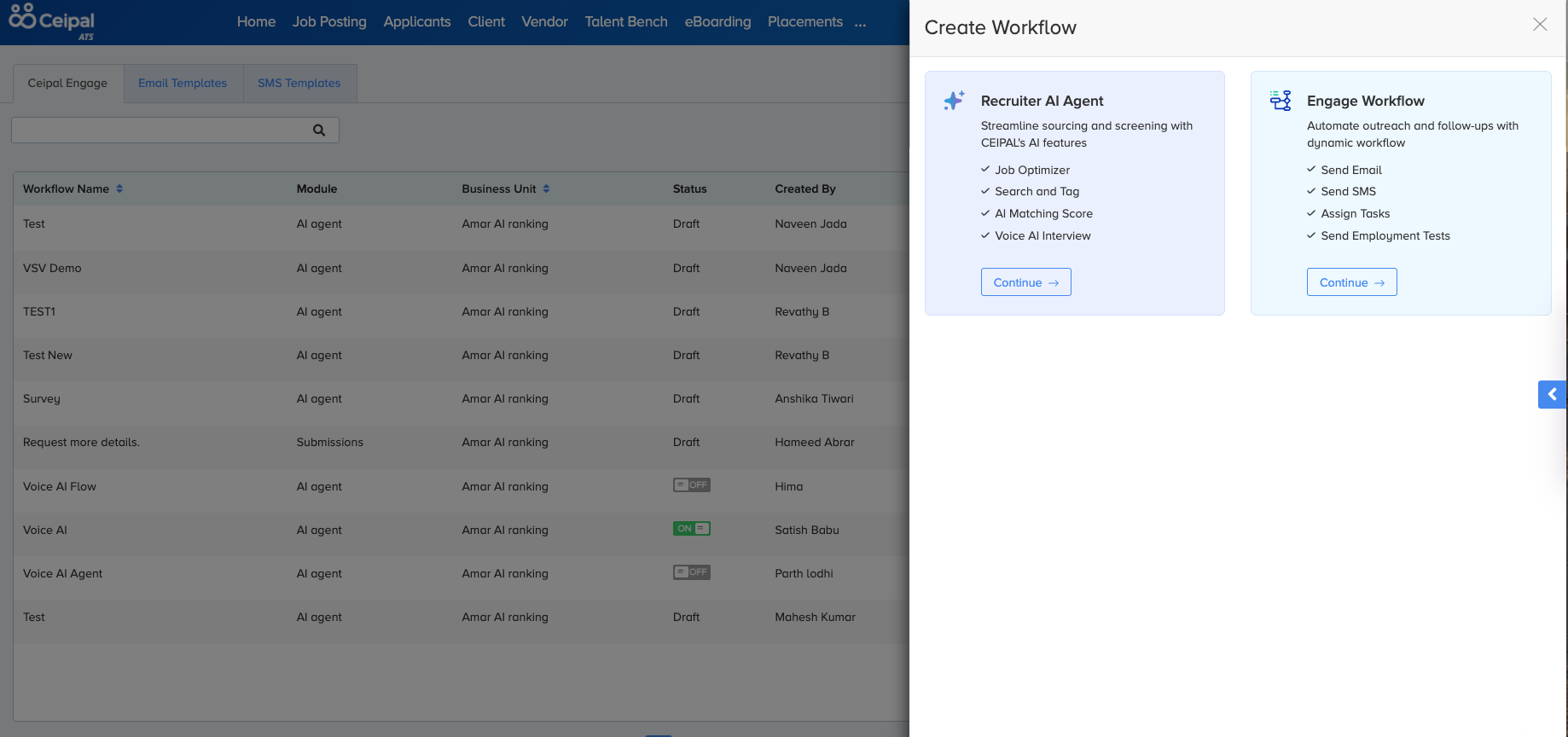Sort by Business Unit column
The height and width of the screenshot is (737, 1568).
(546, 189)
